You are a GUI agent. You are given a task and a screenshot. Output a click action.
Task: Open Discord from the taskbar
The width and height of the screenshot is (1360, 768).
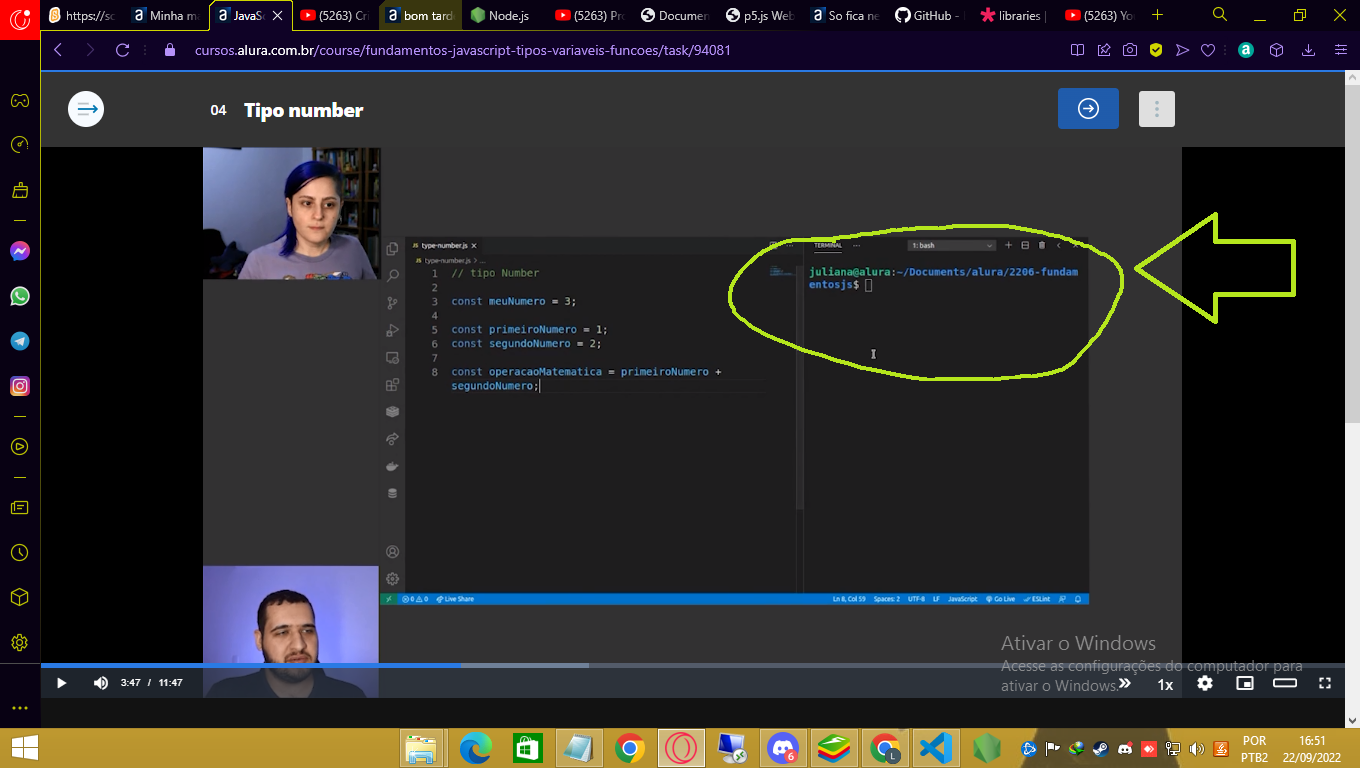[x=783, y=748]
